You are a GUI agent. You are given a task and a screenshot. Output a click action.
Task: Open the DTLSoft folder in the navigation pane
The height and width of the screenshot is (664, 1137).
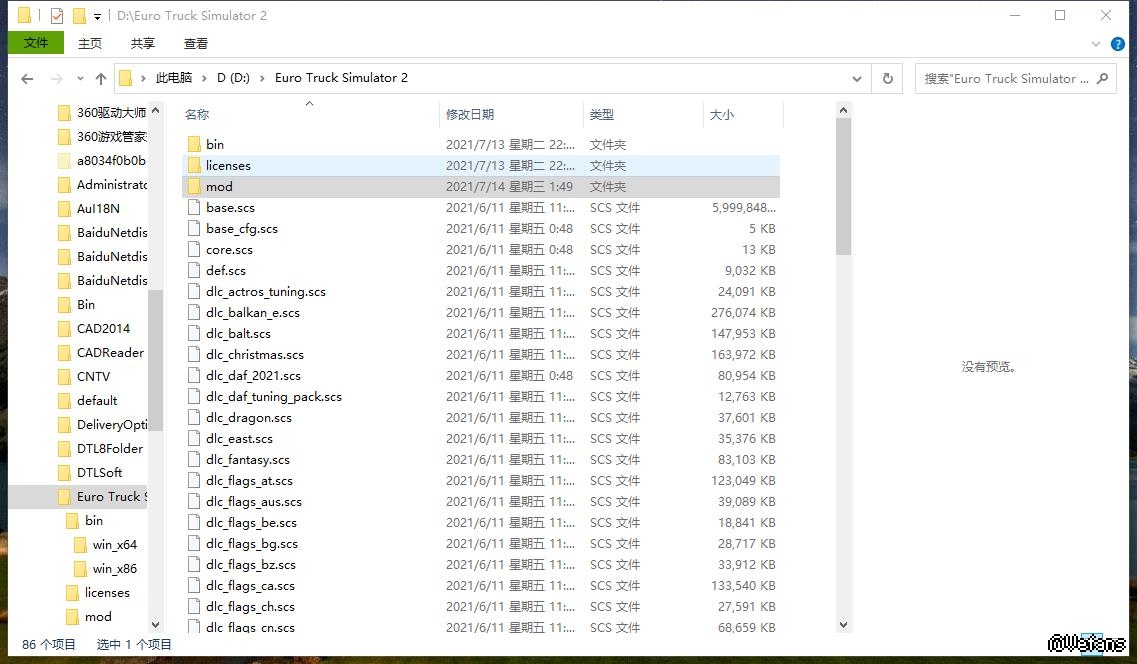(99, 473)
